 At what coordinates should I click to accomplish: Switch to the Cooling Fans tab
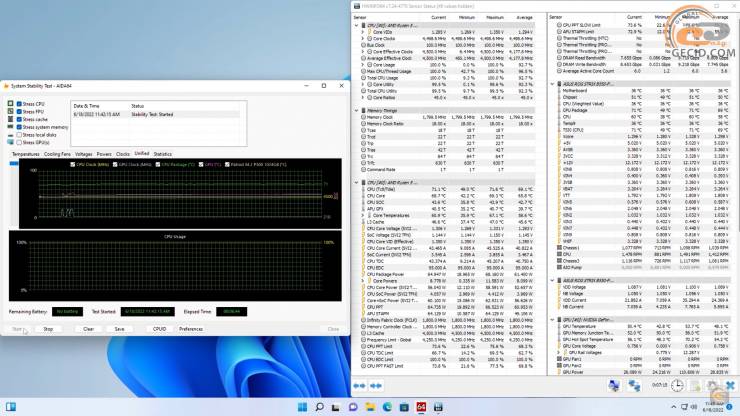tap(57, 154)
